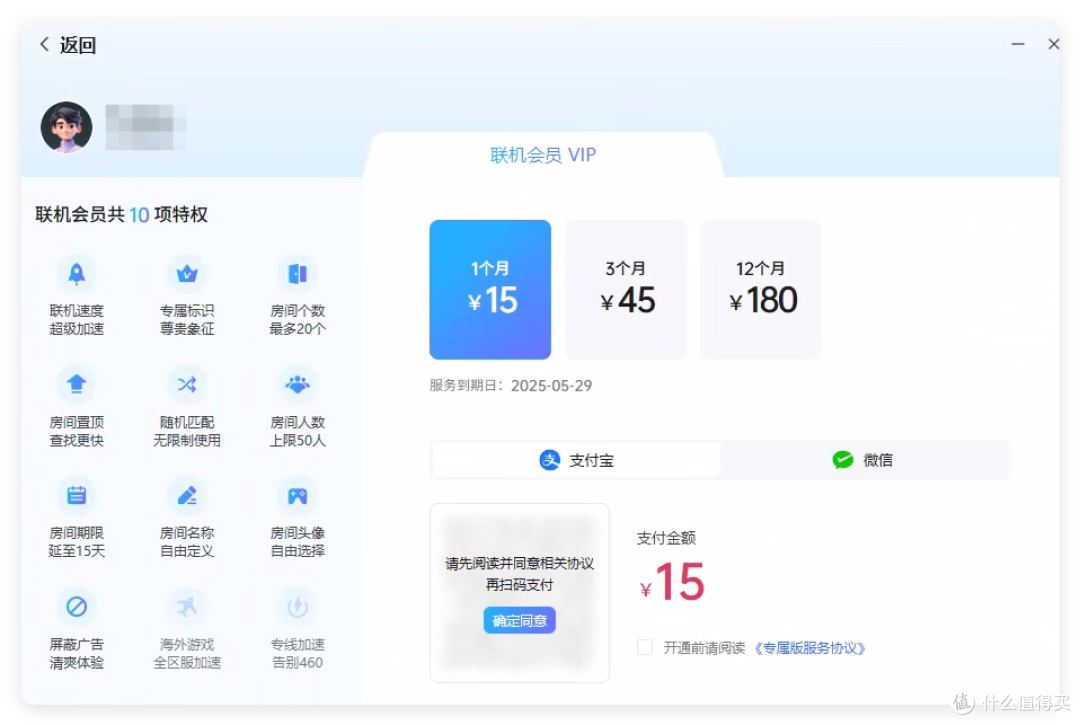Click the 确定同意 button
The height and width of the screenshot is (725, 1080).
(519, 620)
